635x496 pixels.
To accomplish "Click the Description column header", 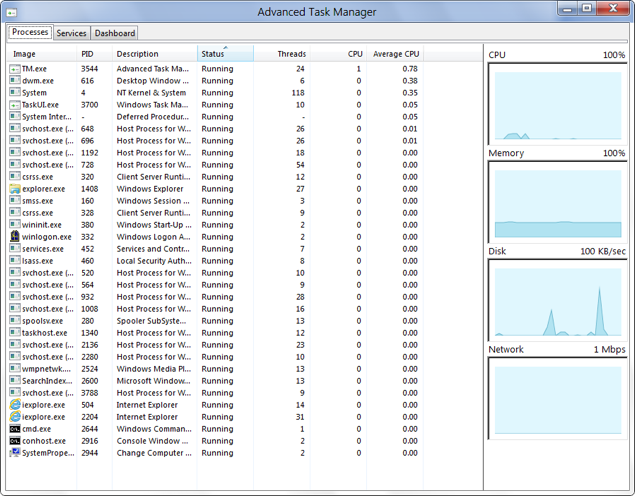I will point(137,54).
